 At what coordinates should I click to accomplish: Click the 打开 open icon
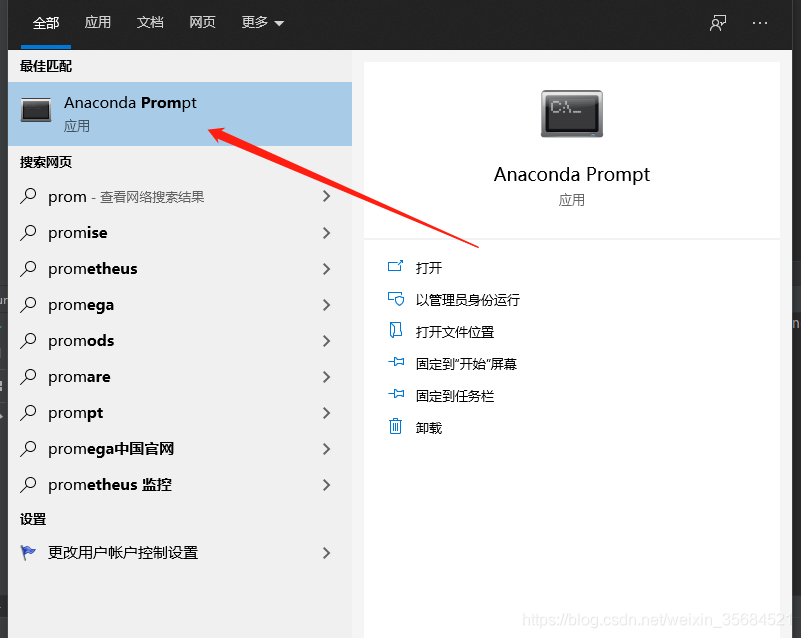coord(395,266)
